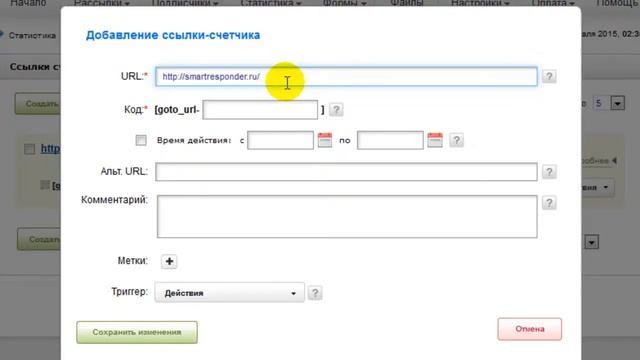Open the Формы menu
Image resolution: width=640 pixels, height=360 pixels.
coord(344,3)
